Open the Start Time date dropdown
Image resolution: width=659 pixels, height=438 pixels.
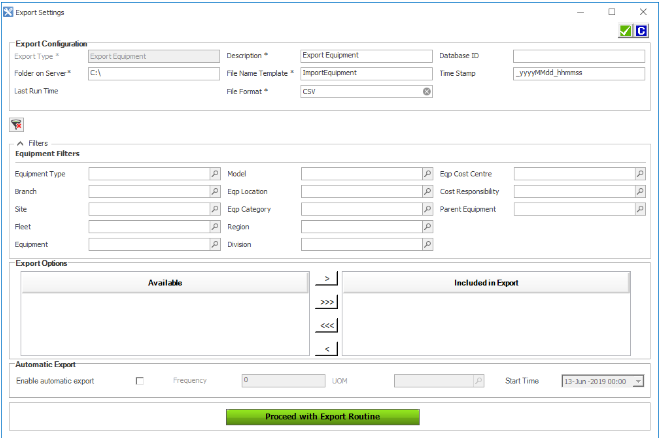click(638, 381)
